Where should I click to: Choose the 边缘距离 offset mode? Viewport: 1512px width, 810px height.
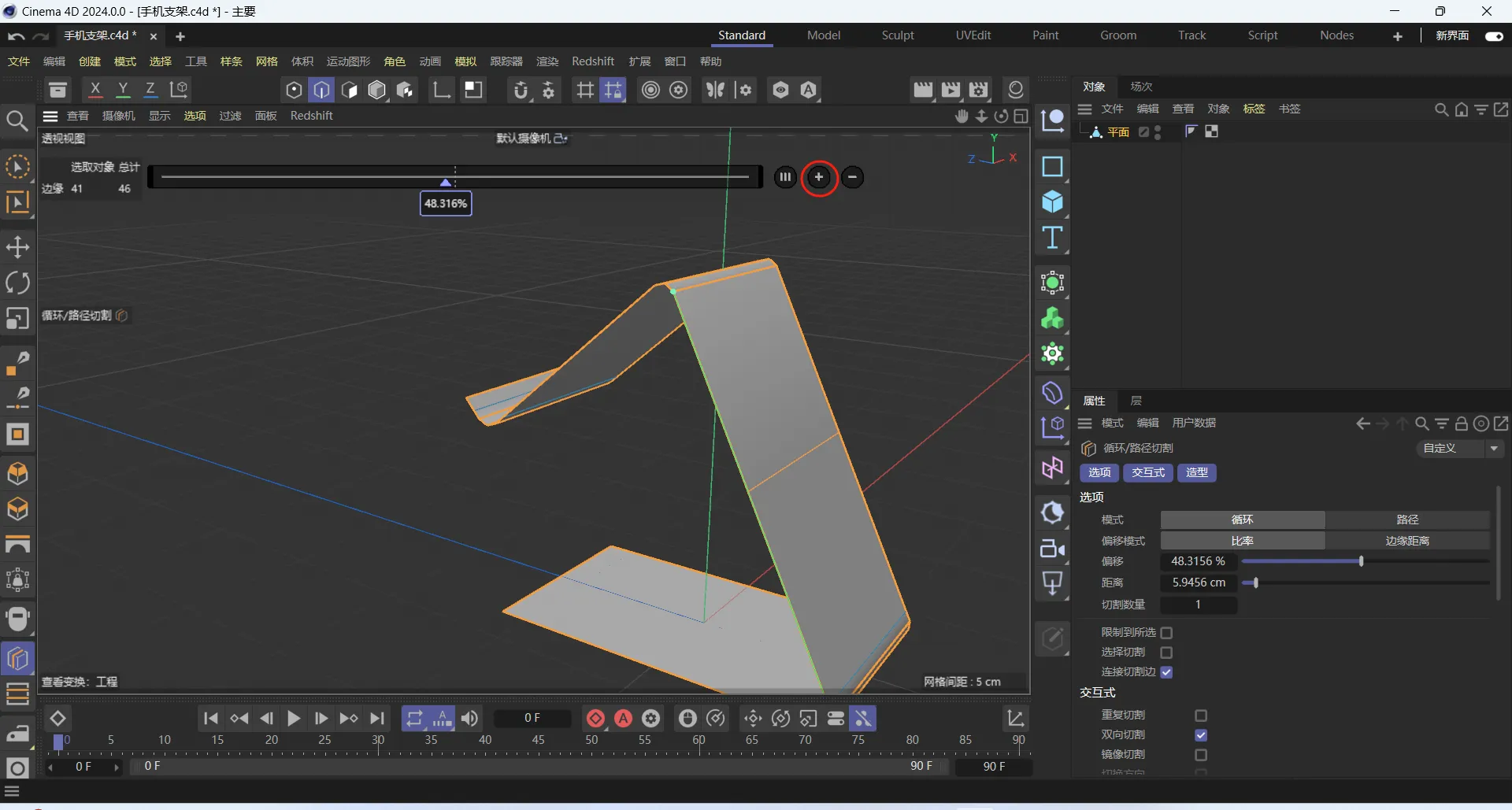pyautogui.click(x=1406, y=541)
